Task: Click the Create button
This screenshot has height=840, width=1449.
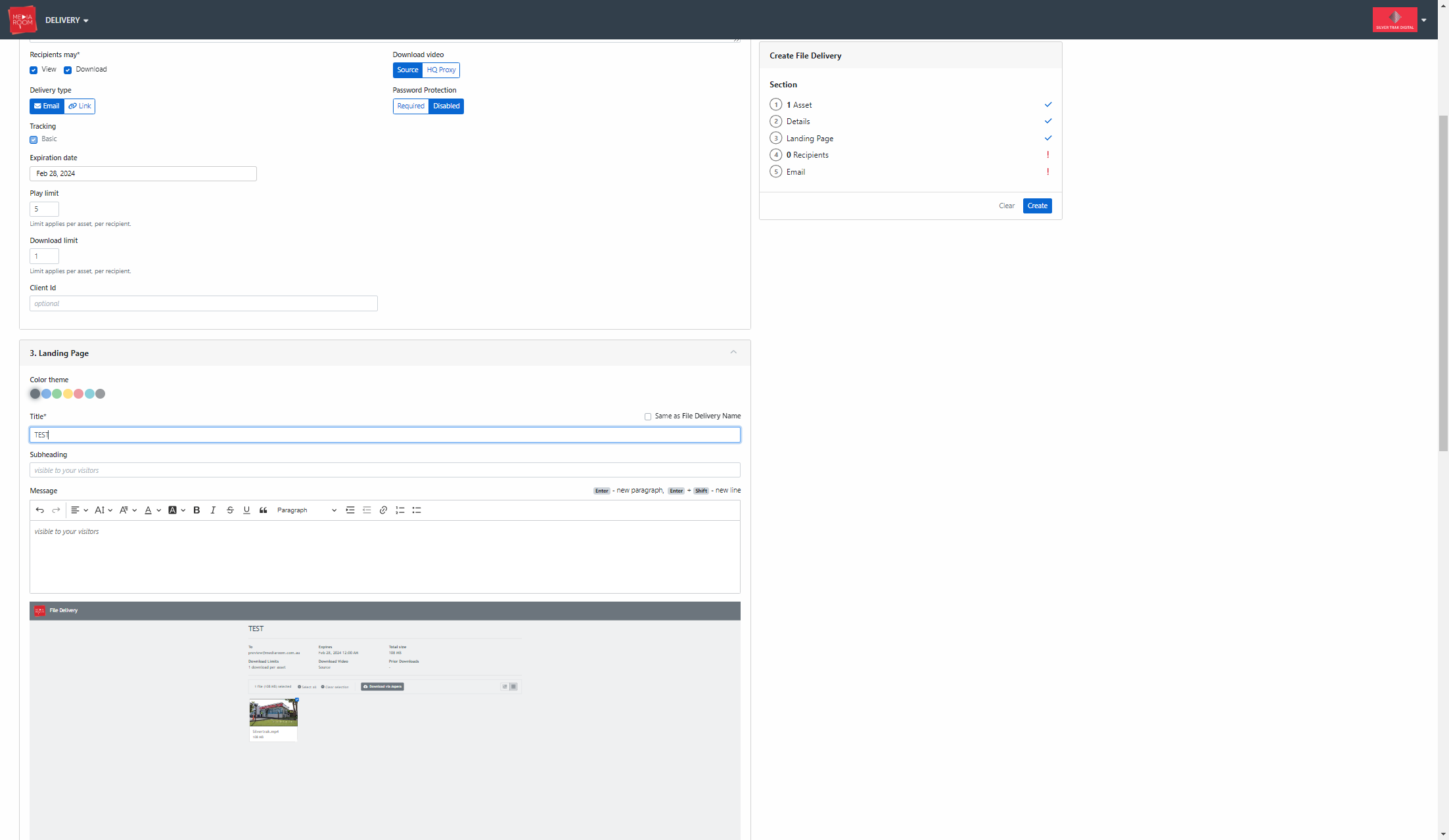Action: click(x=1037, y=206)
